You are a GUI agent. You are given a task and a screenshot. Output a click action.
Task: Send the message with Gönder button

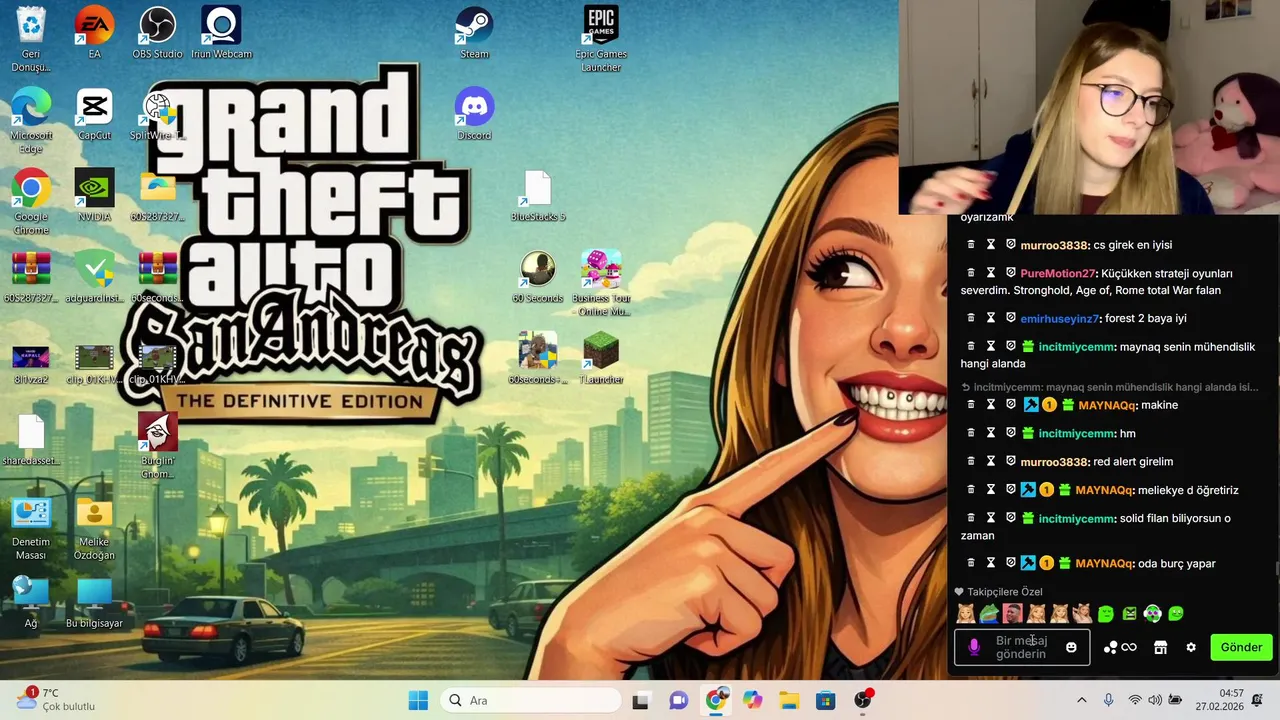click(x=1241, y=647)
